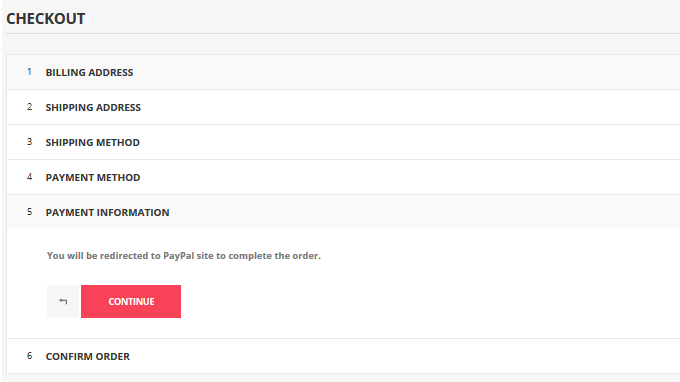The image size is (680, 382).
Task: Open the Payment Method step header
Action: point(93,178)
